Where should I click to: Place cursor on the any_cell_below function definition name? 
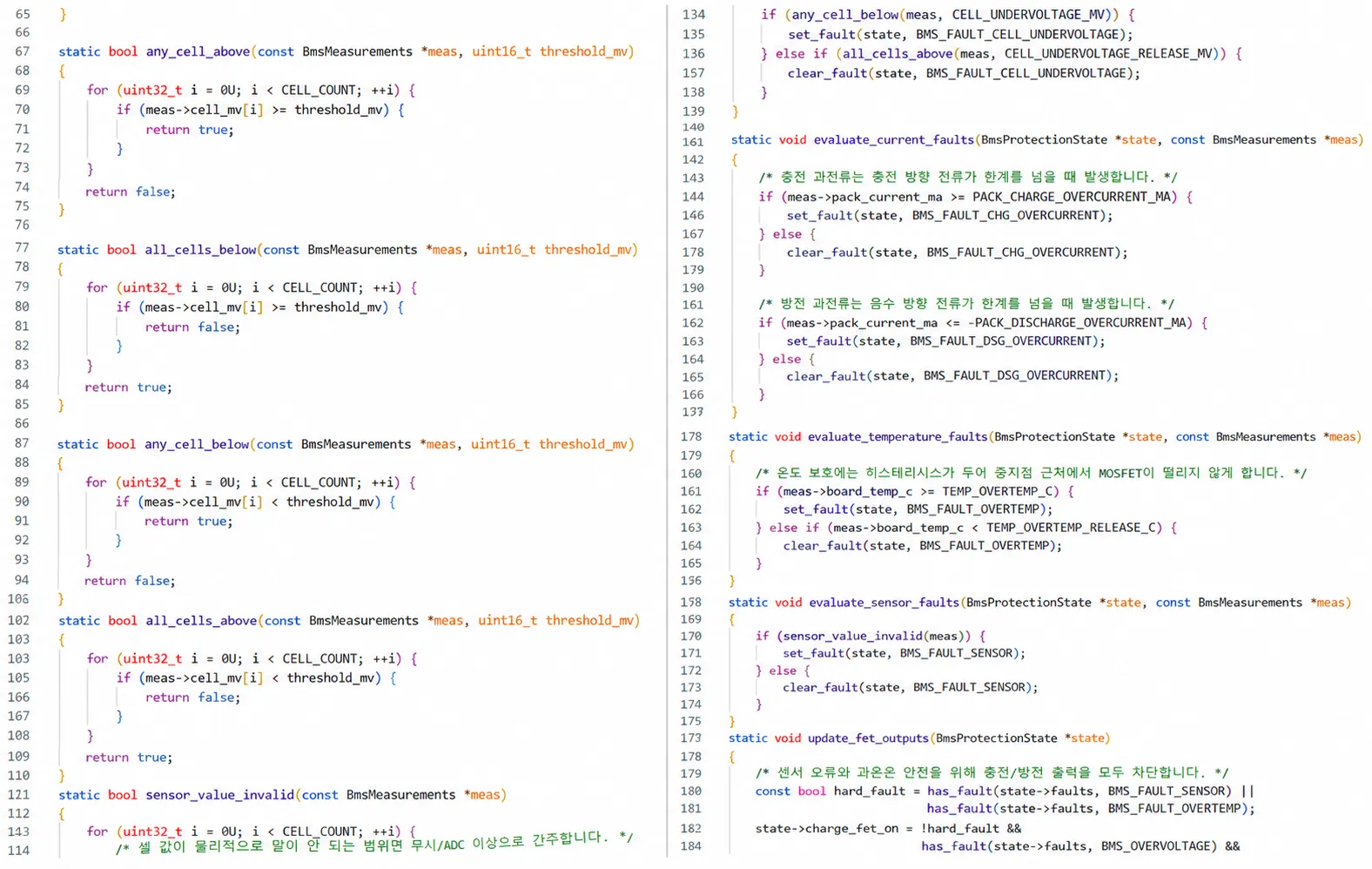tap(197, 444)
